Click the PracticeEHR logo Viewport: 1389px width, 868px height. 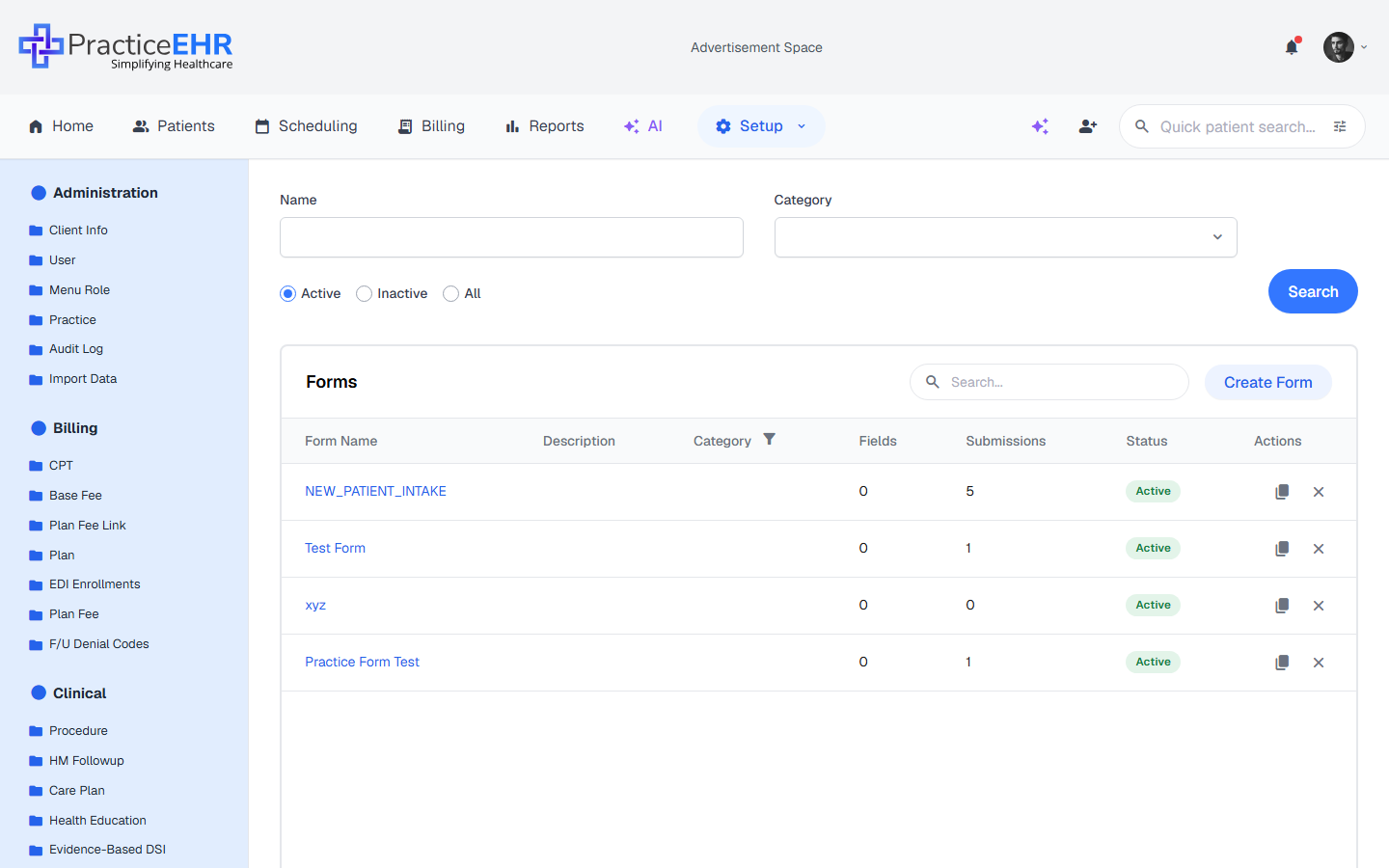coord(126,46)
